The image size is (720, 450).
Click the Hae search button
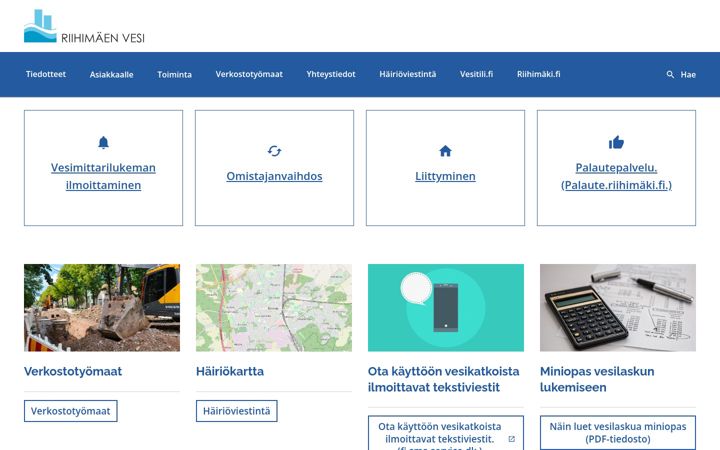(681, 74)
